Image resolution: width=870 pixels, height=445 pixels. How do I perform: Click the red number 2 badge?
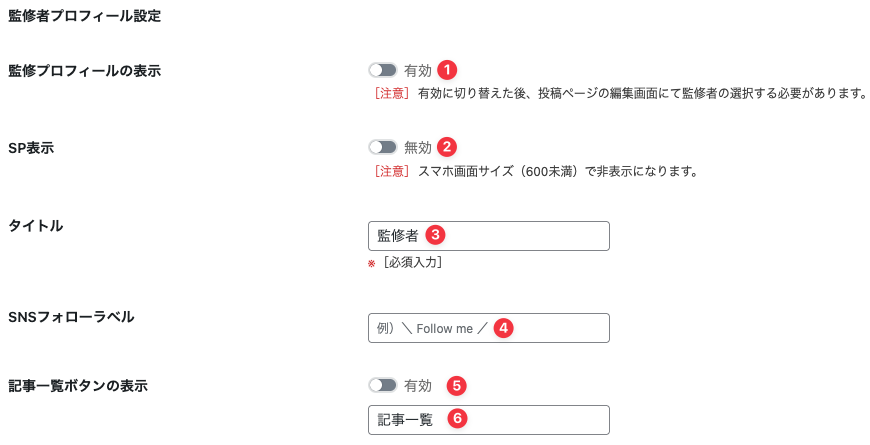[x=447, y=146]
